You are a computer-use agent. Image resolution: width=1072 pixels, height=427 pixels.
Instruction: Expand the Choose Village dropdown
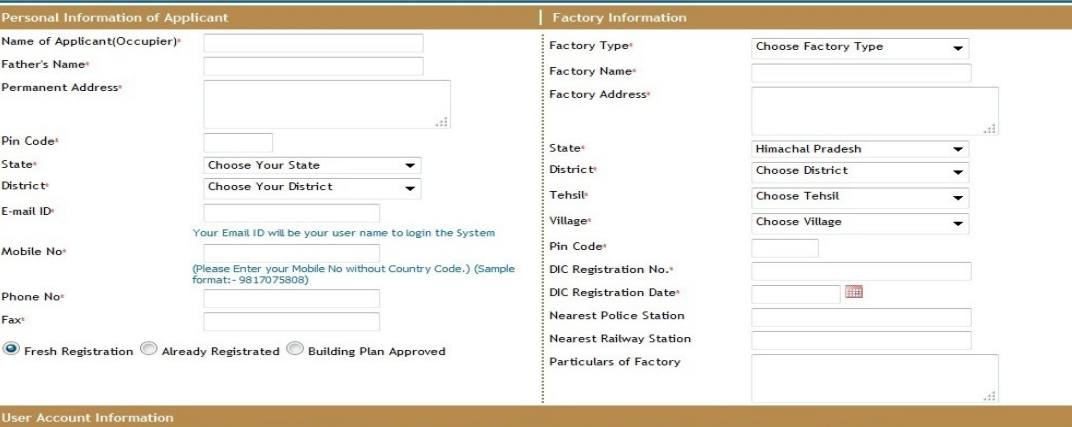(860, 222)
